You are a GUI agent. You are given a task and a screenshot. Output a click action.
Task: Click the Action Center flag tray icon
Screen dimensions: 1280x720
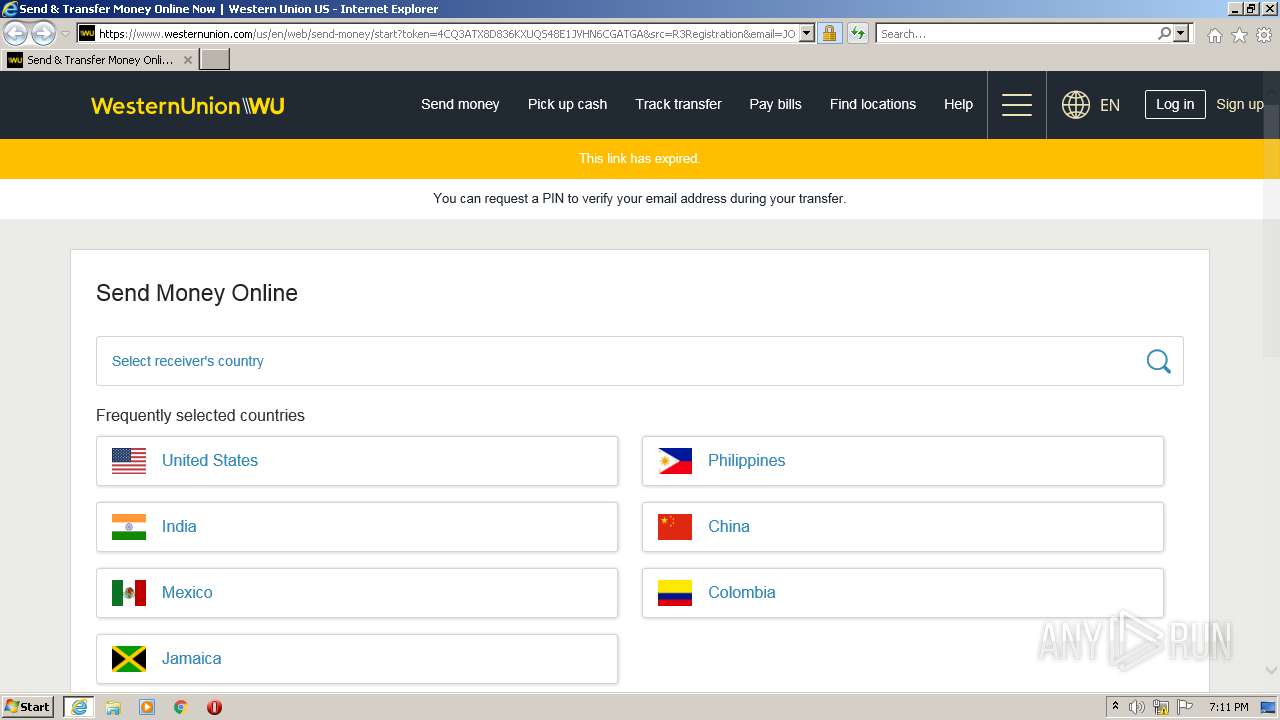1185,707
